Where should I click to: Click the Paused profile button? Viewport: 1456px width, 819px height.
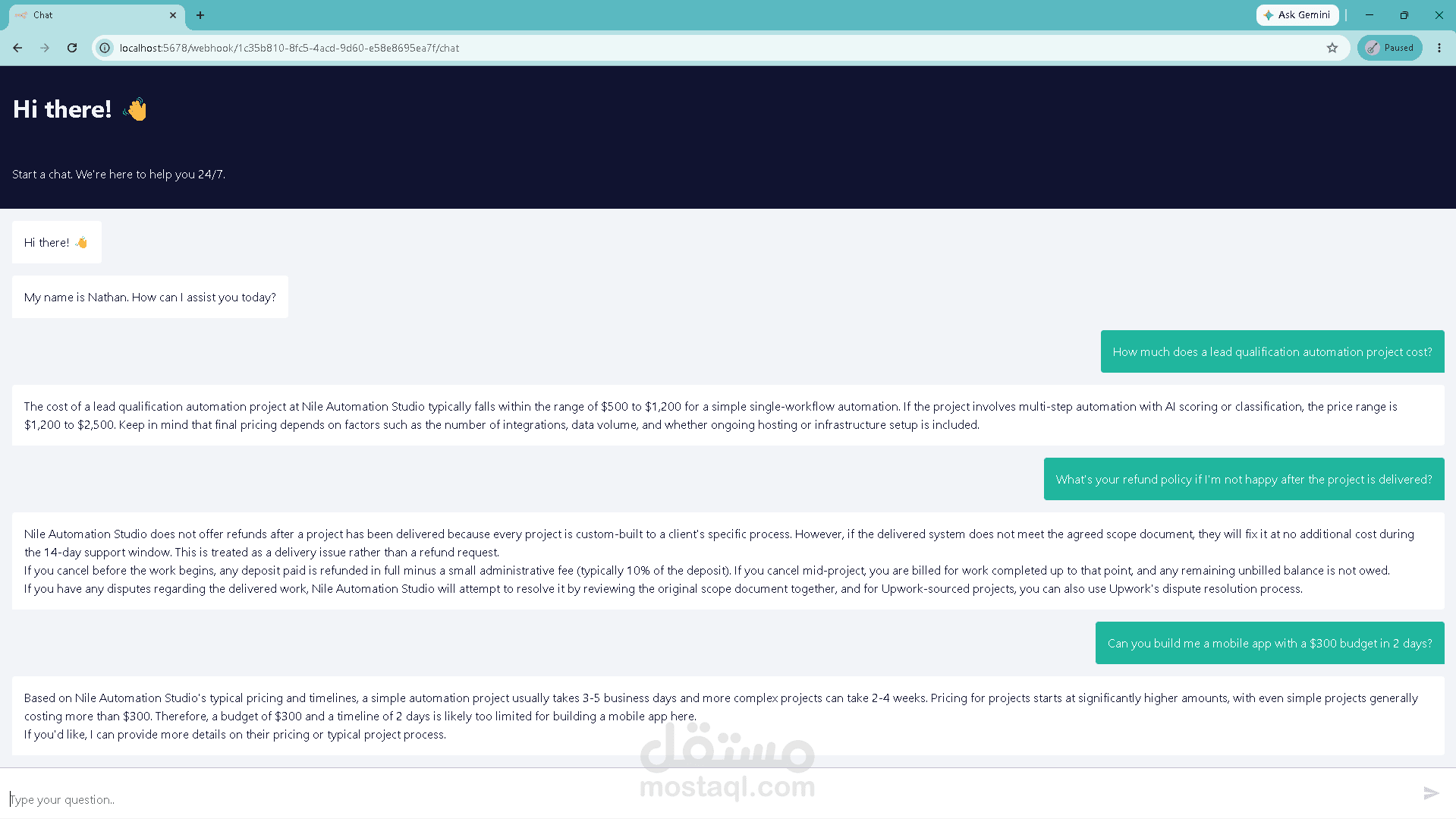pyautogui.click(x=1390, y=48)
